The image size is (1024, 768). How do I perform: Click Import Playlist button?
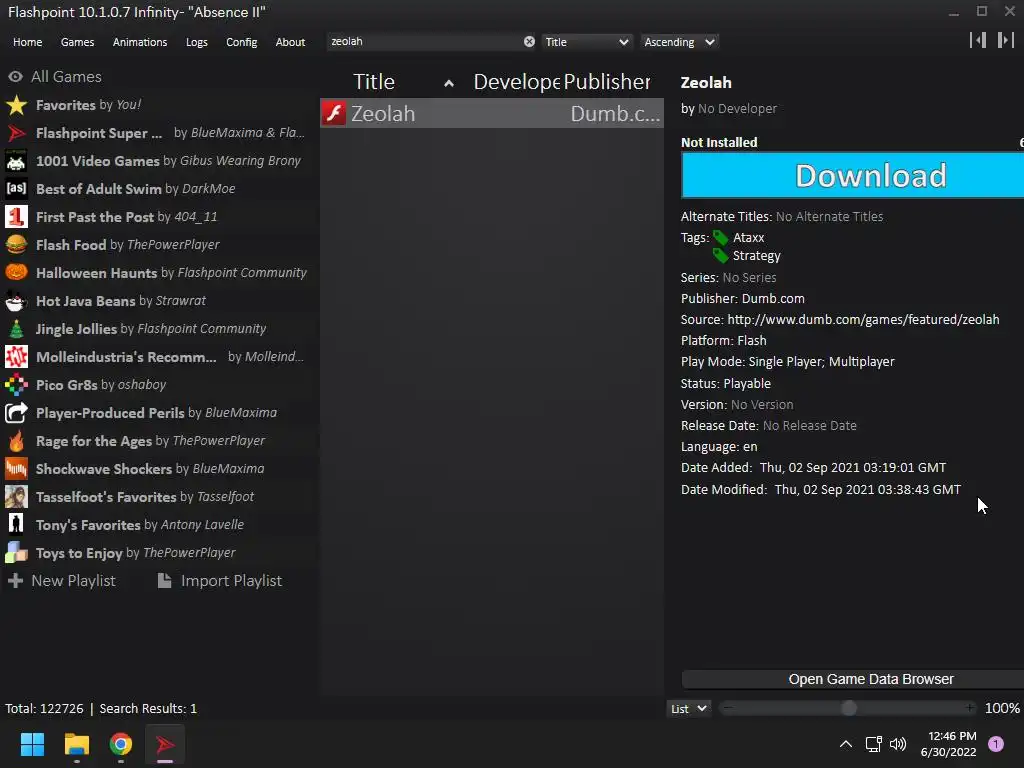pos(221,581)
